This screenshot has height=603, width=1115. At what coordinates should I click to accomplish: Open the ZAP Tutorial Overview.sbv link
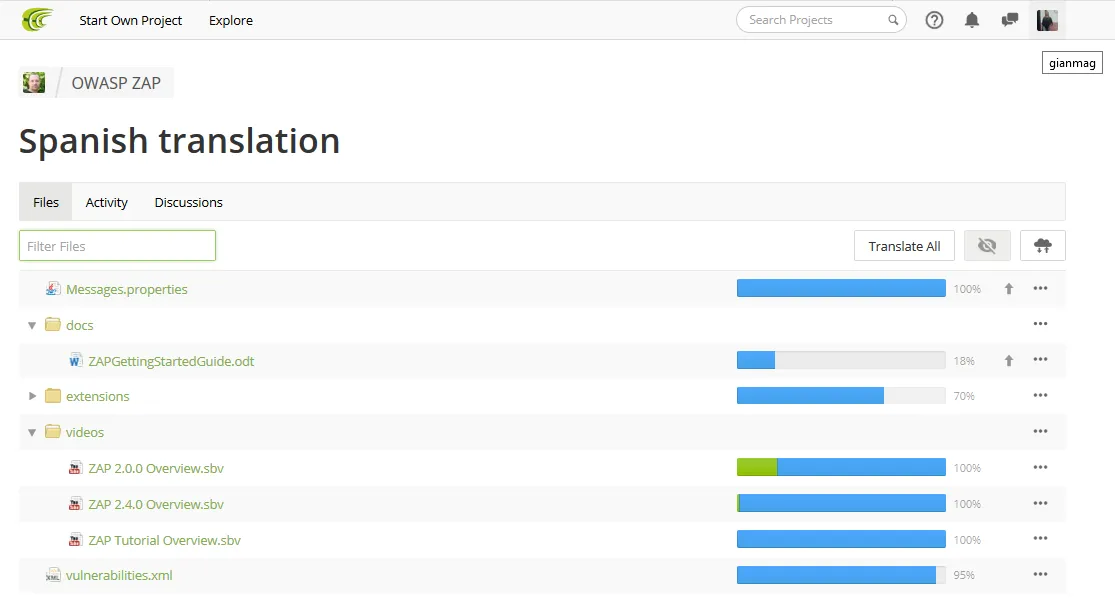point(164,540)
